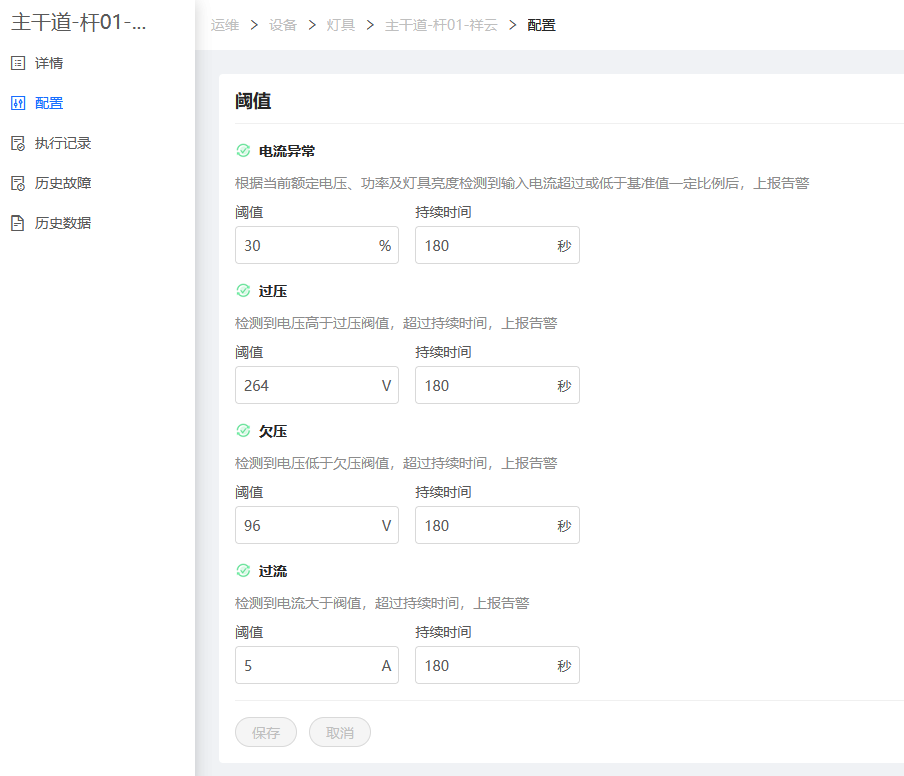Toggle the green check for 过压
This screenshot has width=904, height=776.
[x=243, y=291]
